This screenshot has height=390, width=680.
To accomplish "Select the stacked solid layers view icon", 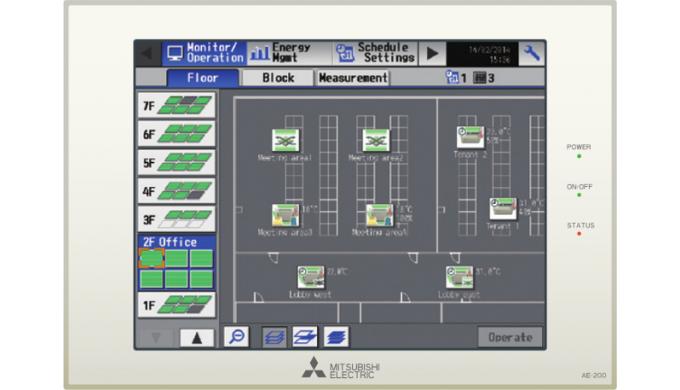I will (336, 337).
